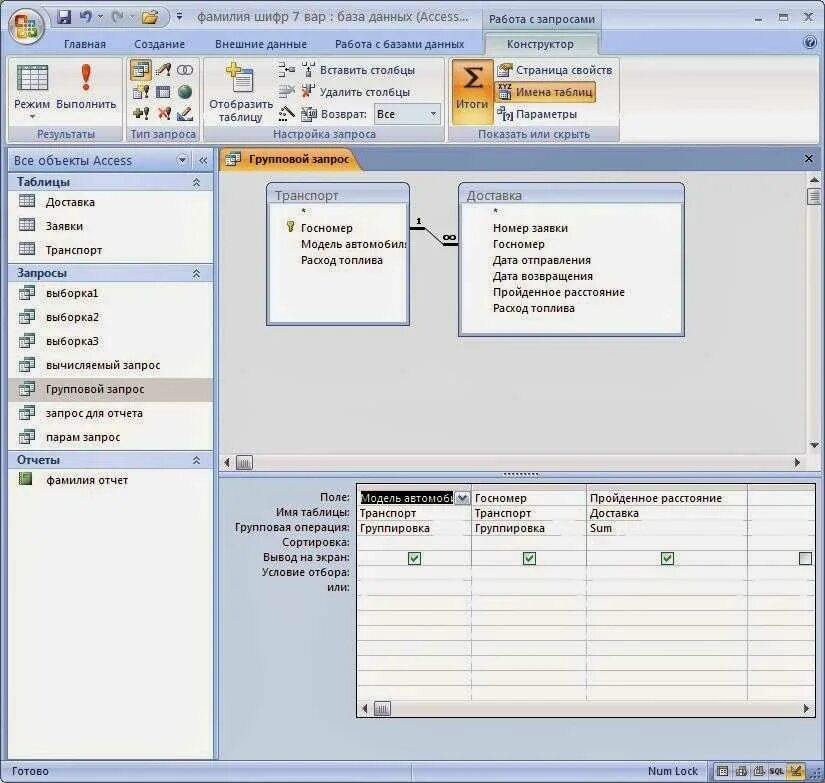The height and width of the screenshot is (783, 825).
Task: Open the Режим dropdown arrow
Action: click(x=32, y=116)
